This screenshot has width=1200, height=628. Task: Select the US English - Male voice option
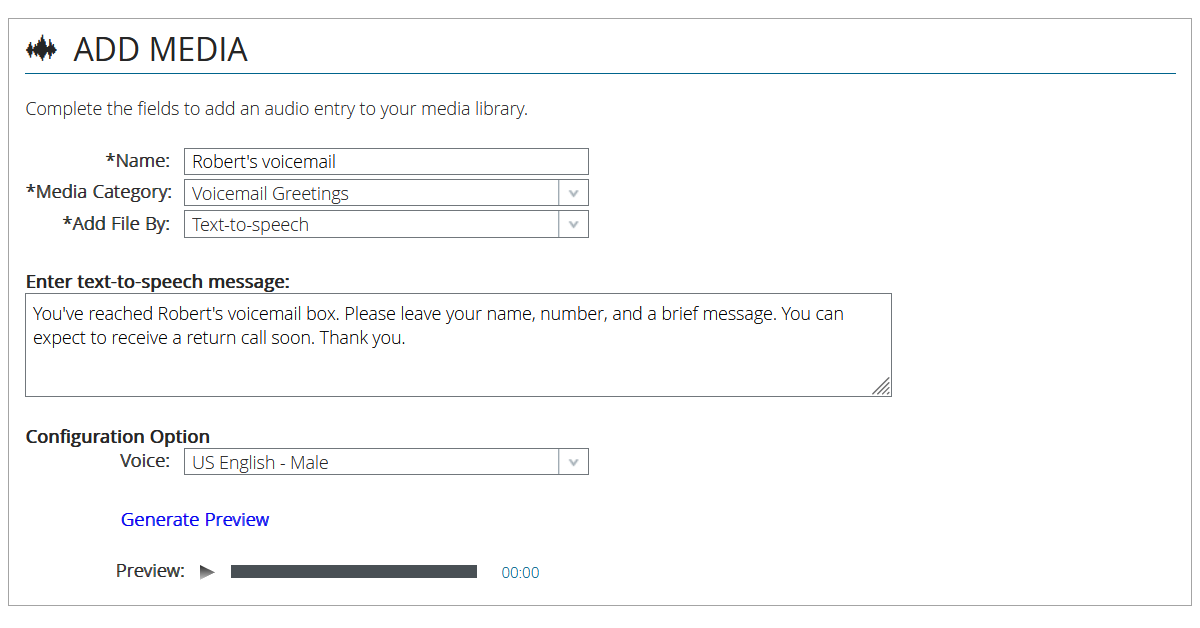tap(370, 461)
